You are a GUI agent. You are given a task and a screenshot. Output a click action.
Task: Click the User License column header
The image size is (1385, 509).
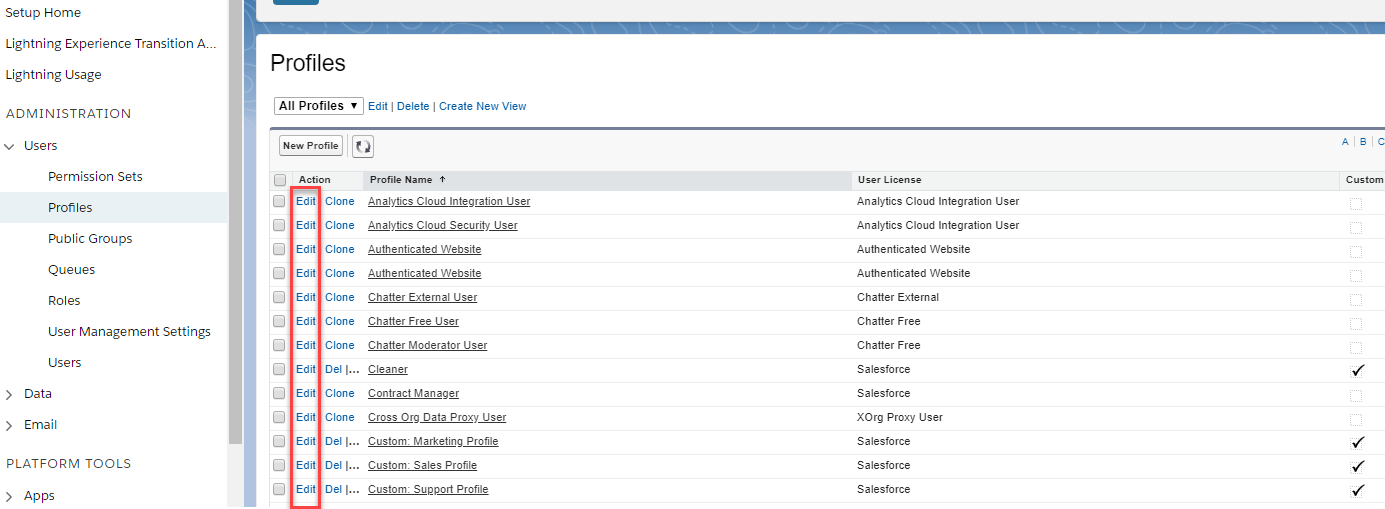click(x=1095, y=180)
